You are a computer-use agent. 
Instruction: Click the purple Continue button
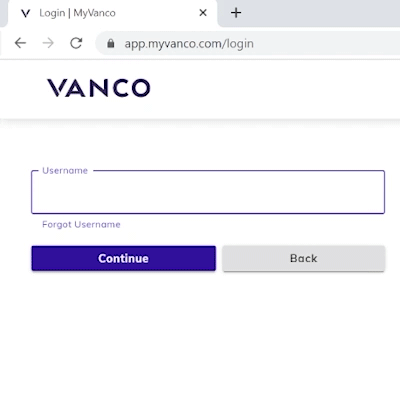pos(124,258)
